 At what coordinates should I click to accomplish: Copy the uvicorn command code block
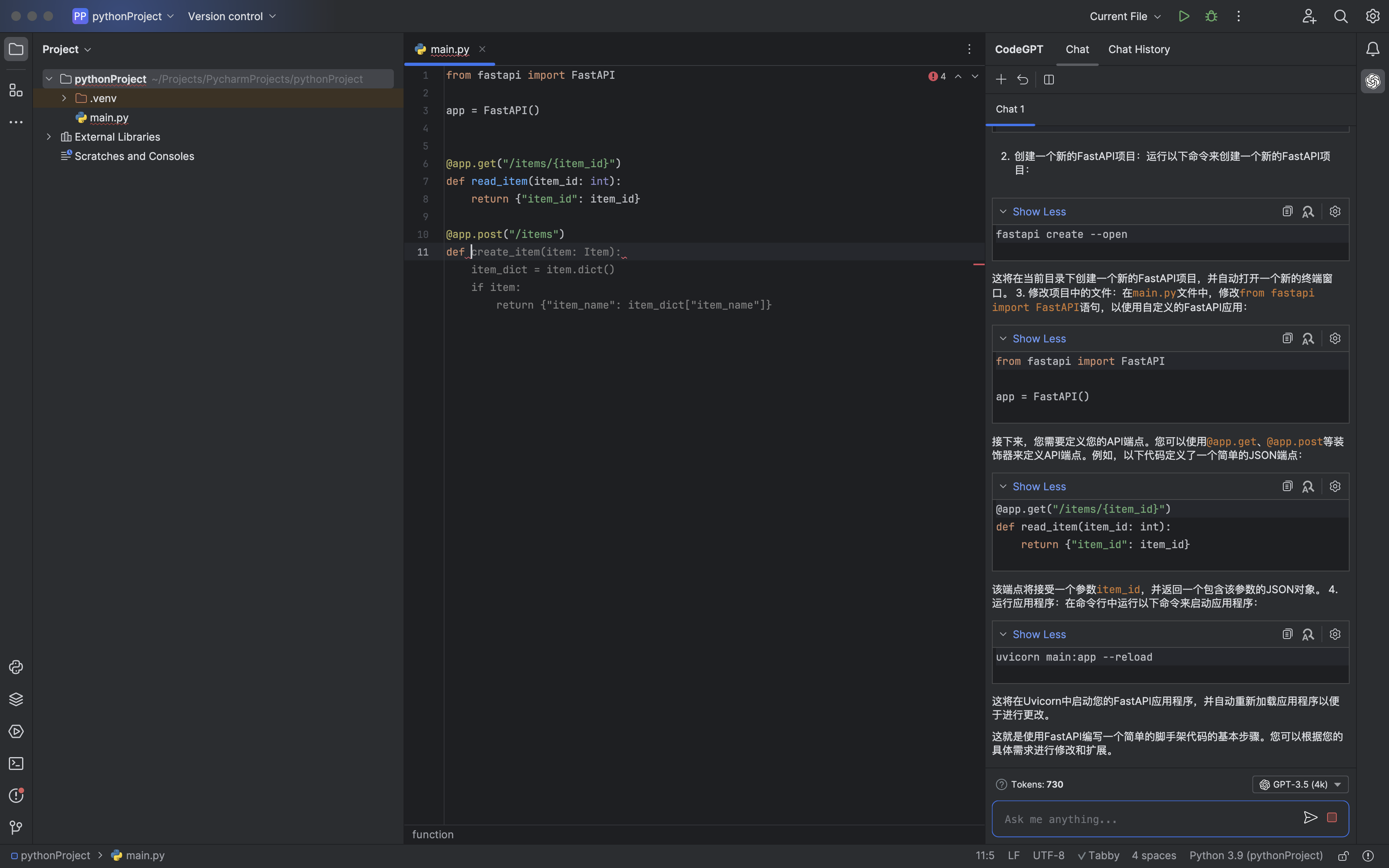click(x=1287, y=635)
